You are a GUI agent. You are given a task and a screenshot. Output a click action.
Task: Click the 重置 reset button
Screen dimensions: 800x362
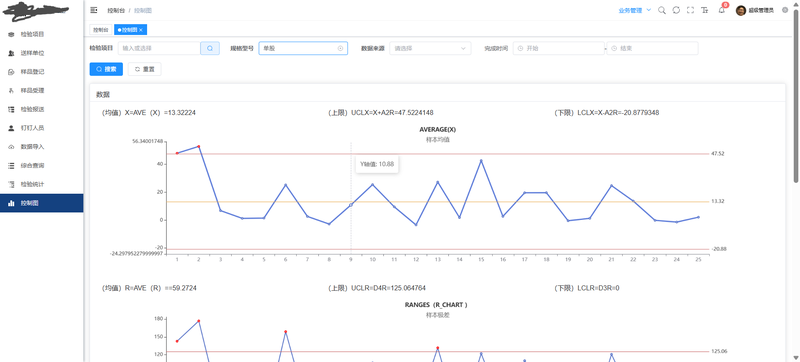pos(144,69)
